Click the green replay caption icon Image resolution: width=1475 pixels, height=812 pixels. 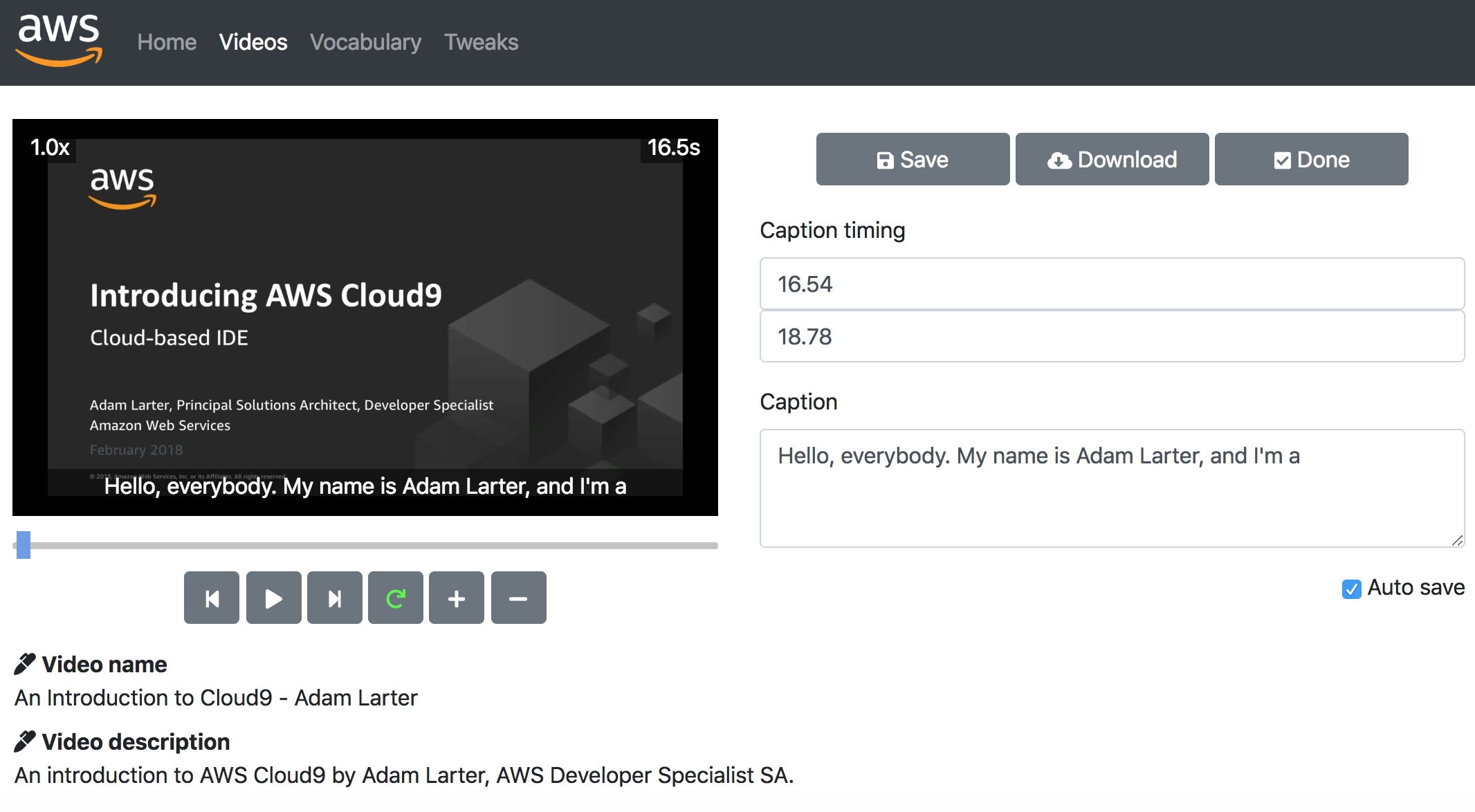coord(396,598)
